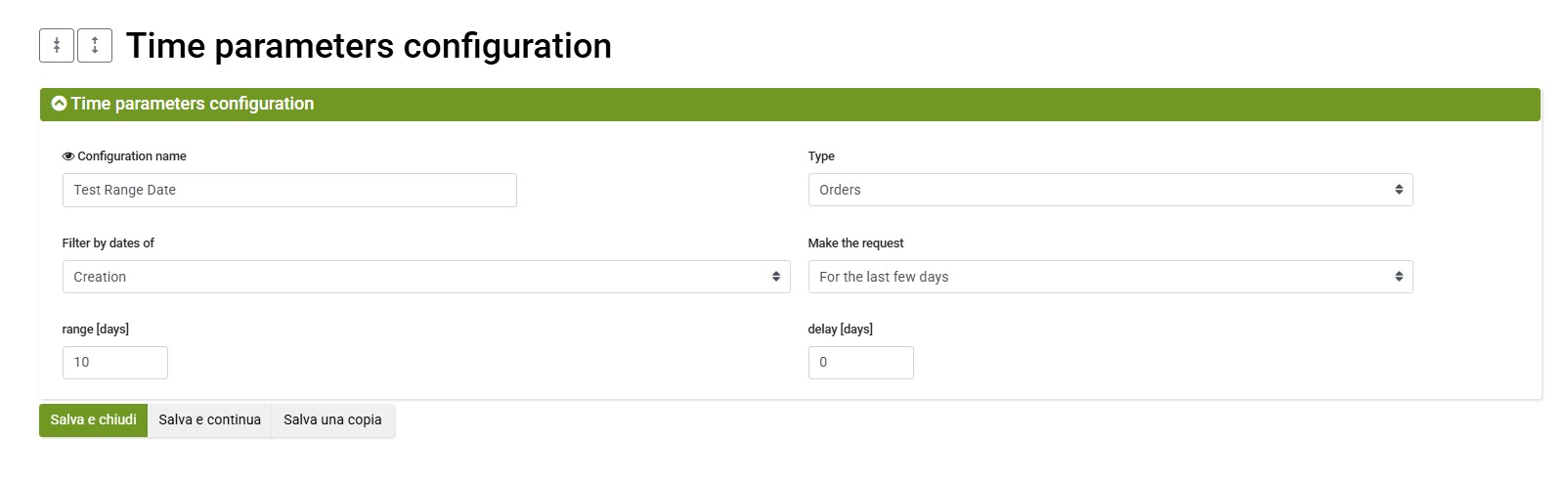This screenshot has width=1568, height=485.
Task: Collapse panel using the circled chevron-up icon
Action: click(59, 104)
